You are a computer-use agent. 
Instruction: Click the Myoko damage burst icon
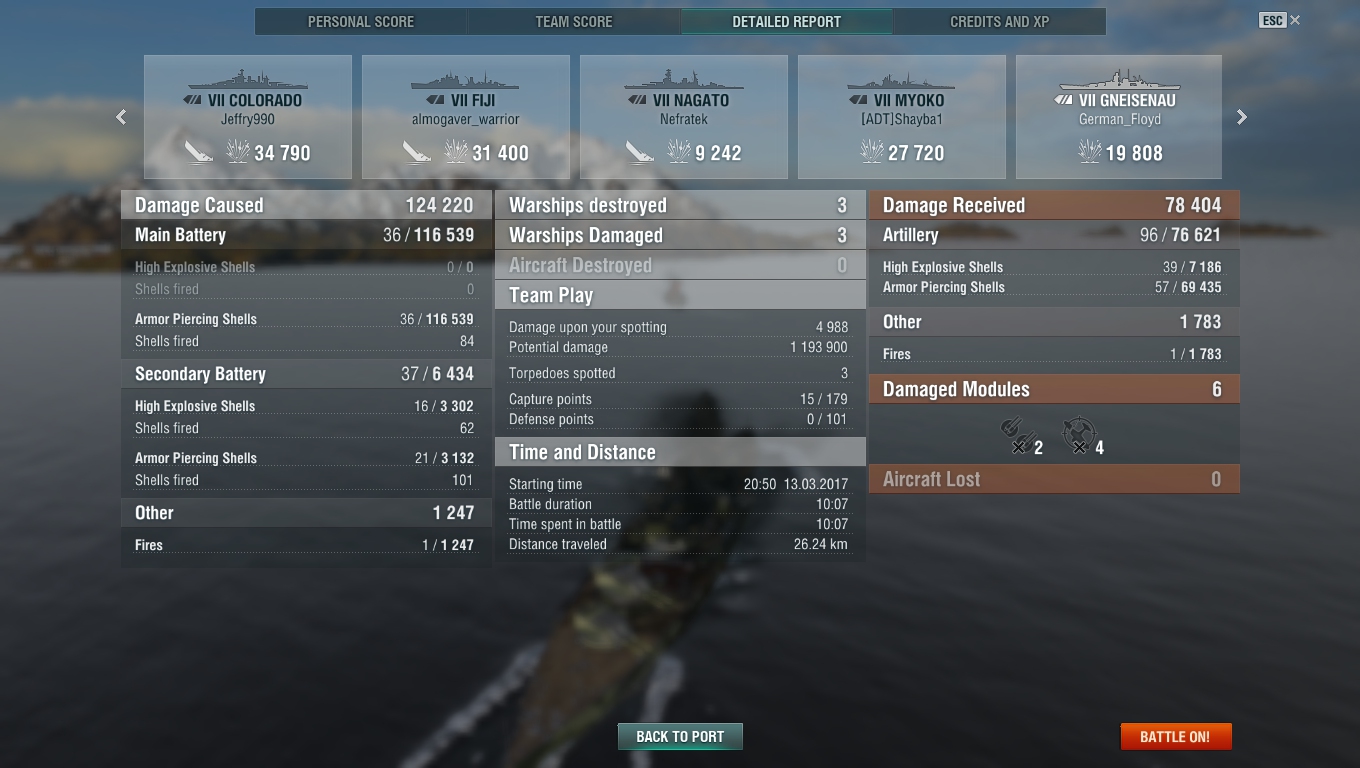point(873,152)
